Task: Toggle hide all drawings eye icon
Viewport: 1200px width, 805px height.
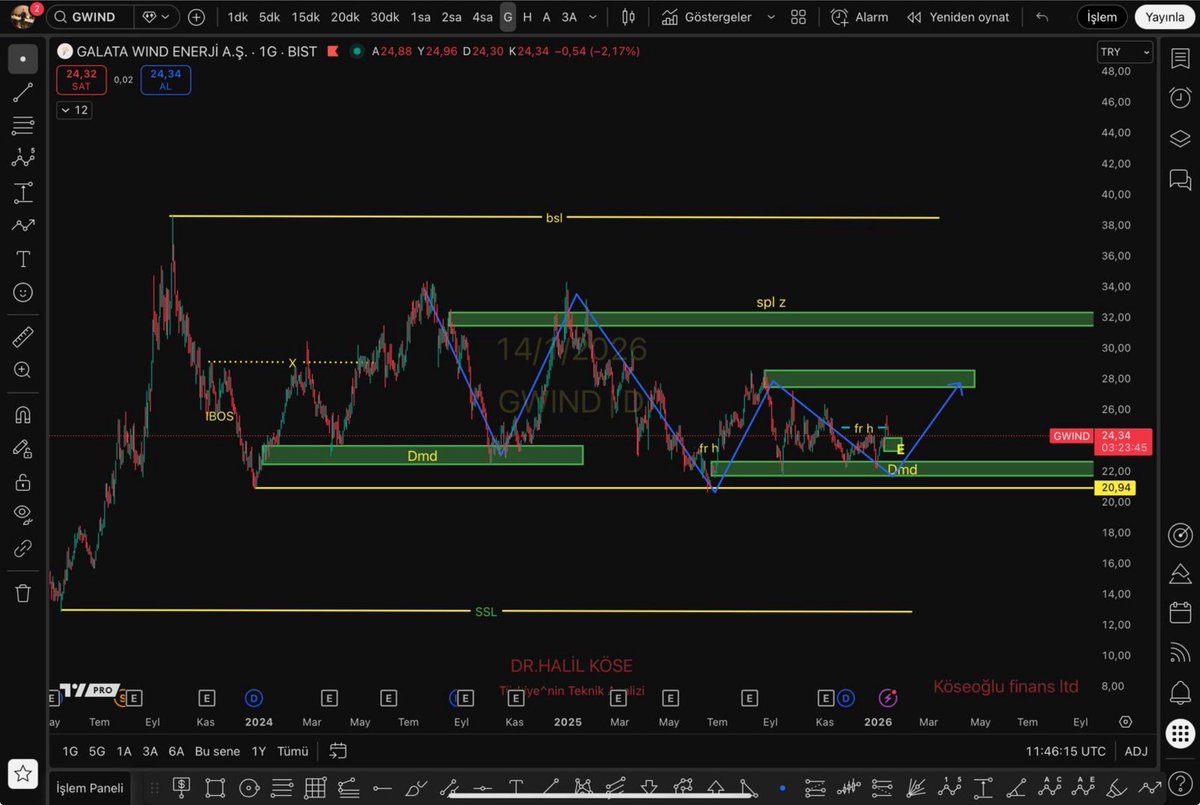Action: (22, 515)
